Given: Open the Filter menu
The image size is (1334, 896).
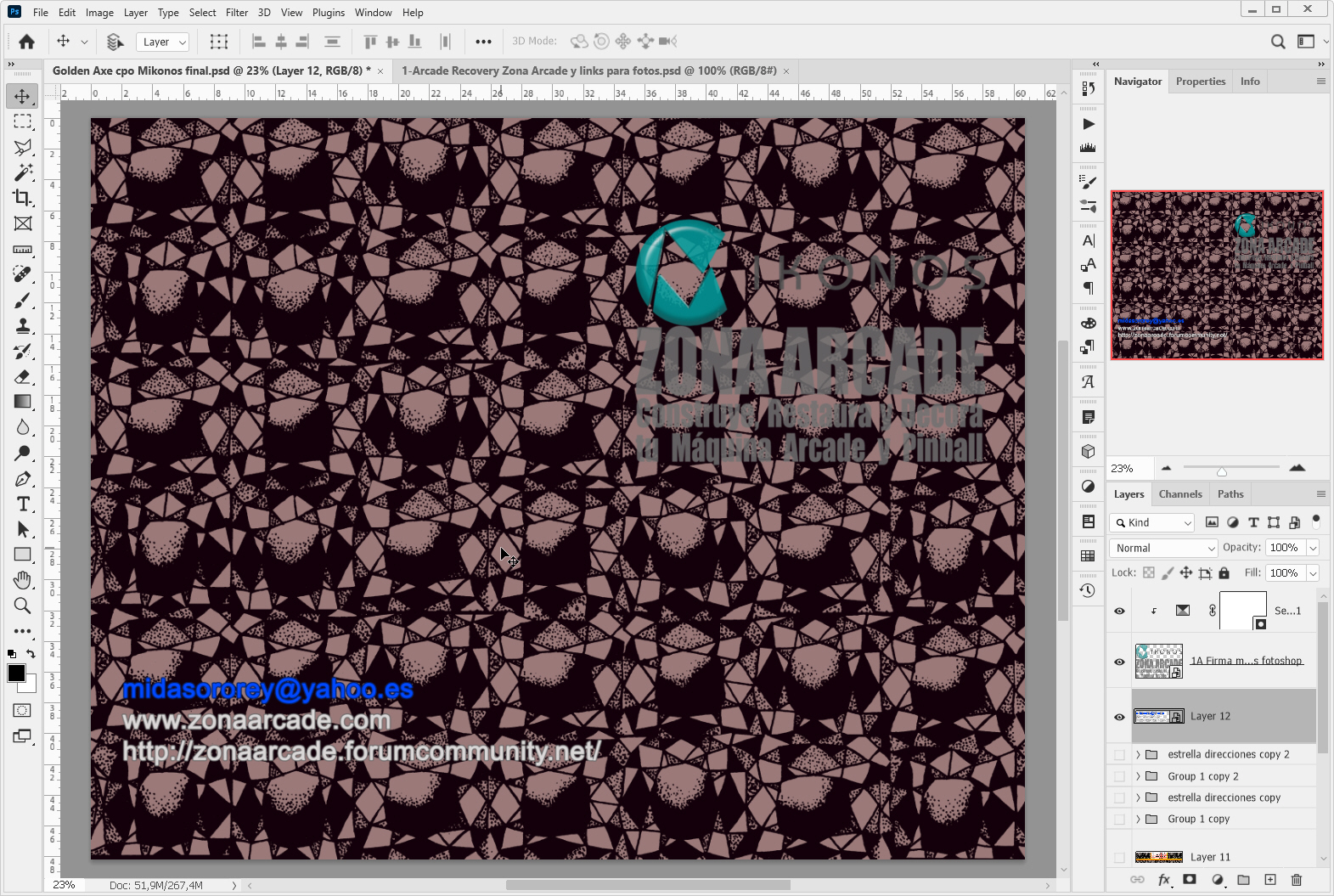Looking at the screenshot, I should coord(236,13).
